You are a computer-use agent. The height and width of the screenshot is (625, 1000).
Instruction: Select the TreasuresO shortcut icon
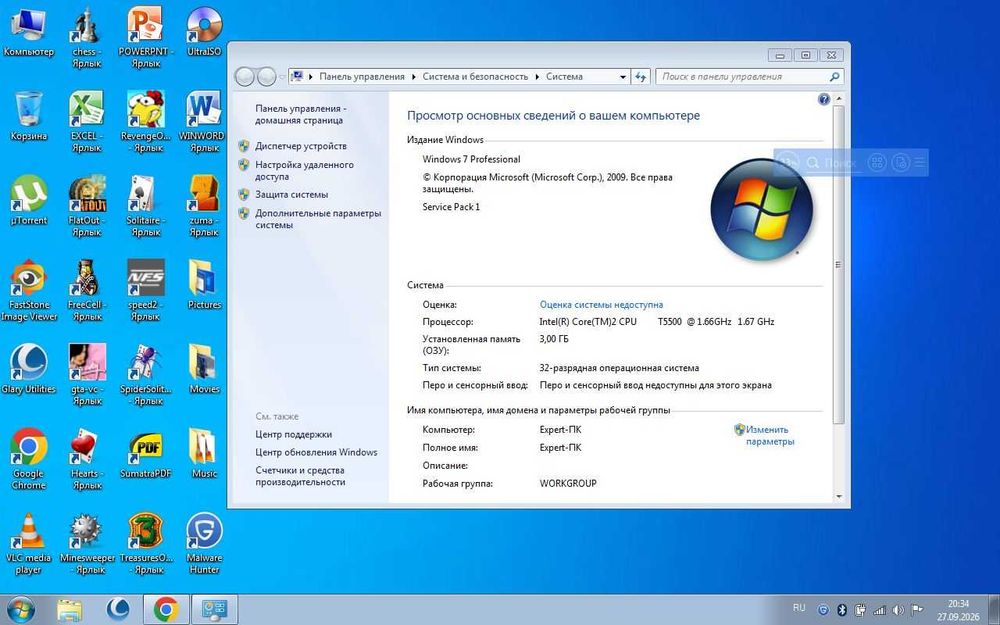(146, 531)
